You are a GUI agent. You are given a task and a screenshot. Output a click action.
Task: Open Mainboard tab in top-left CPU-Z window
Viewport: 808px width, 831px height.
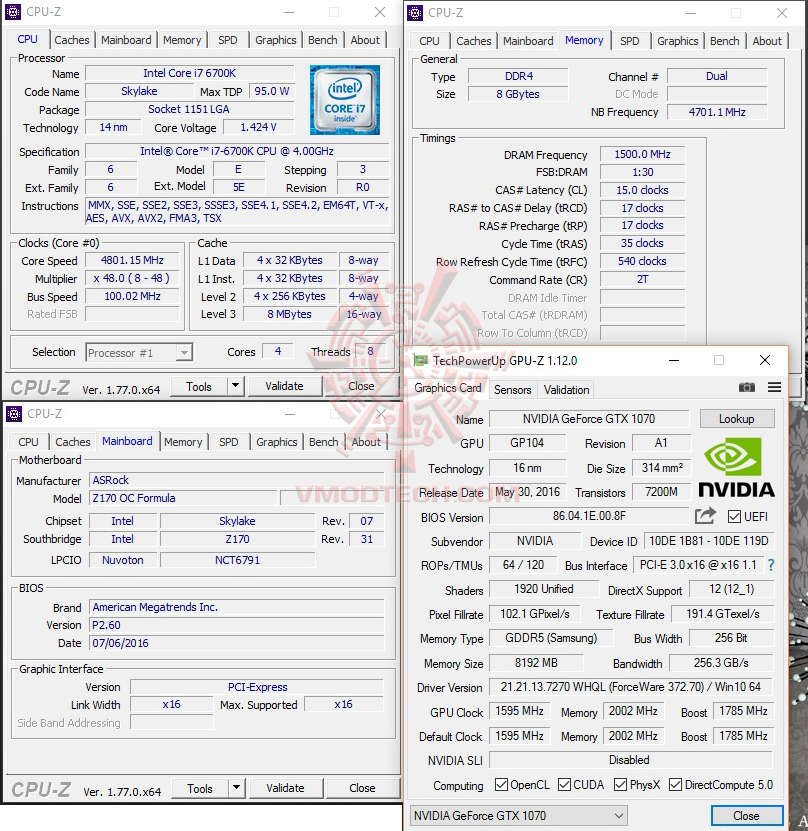126,40
